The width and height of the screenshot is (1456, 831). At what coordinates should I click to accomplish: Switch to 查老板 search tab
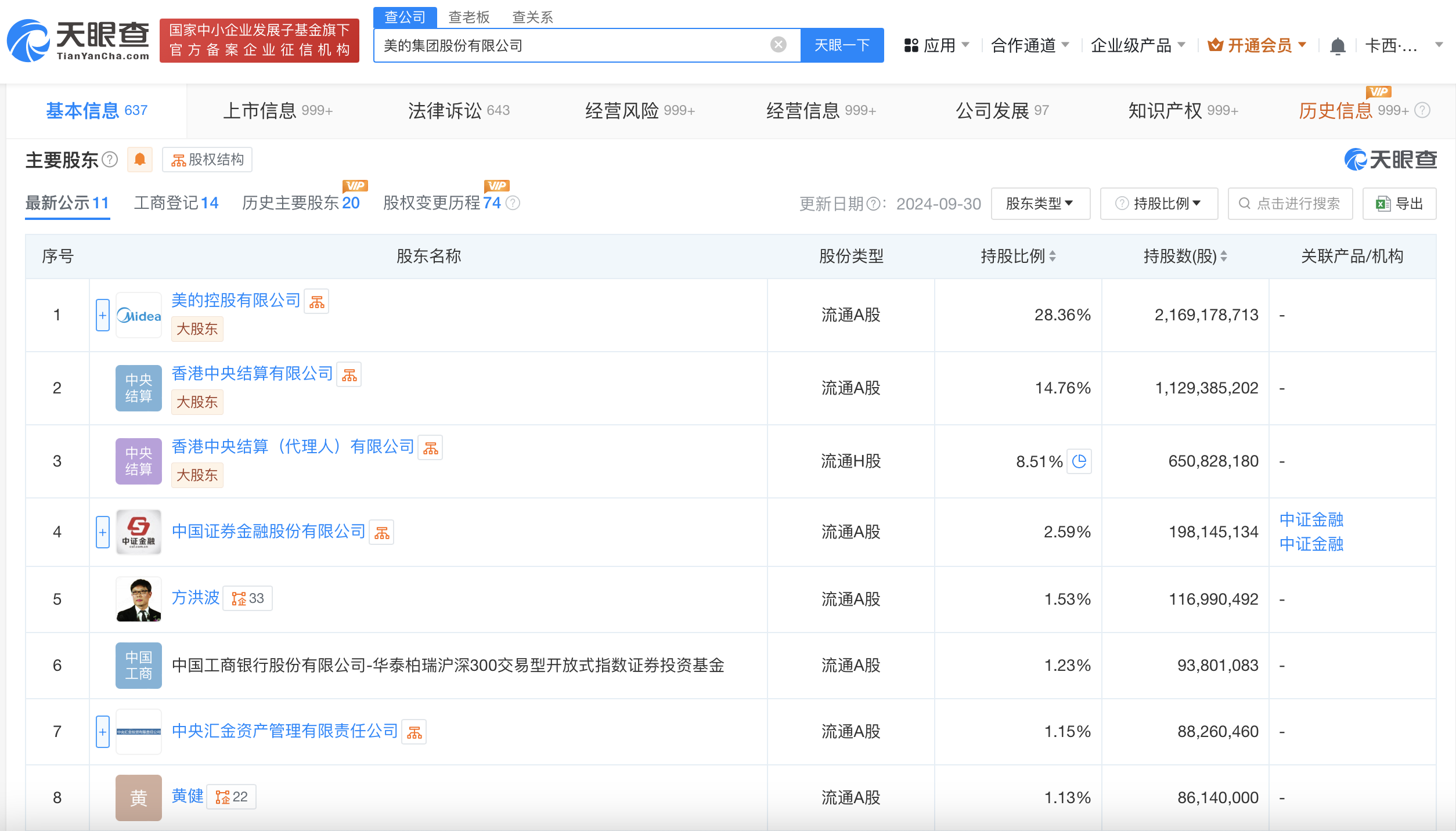click(x=469, y=17)
